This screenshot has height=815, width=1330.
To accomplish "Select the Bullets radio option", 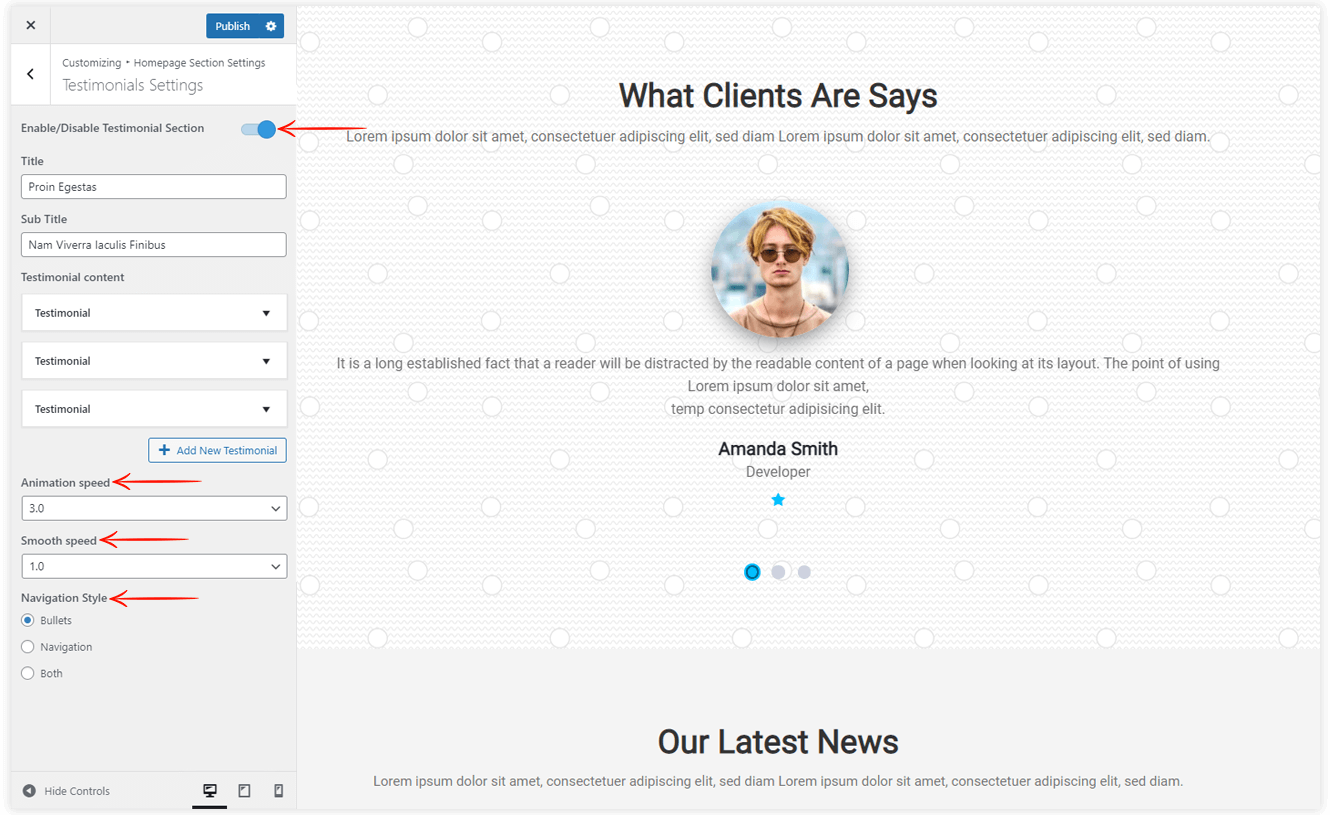I will point(28,621).
